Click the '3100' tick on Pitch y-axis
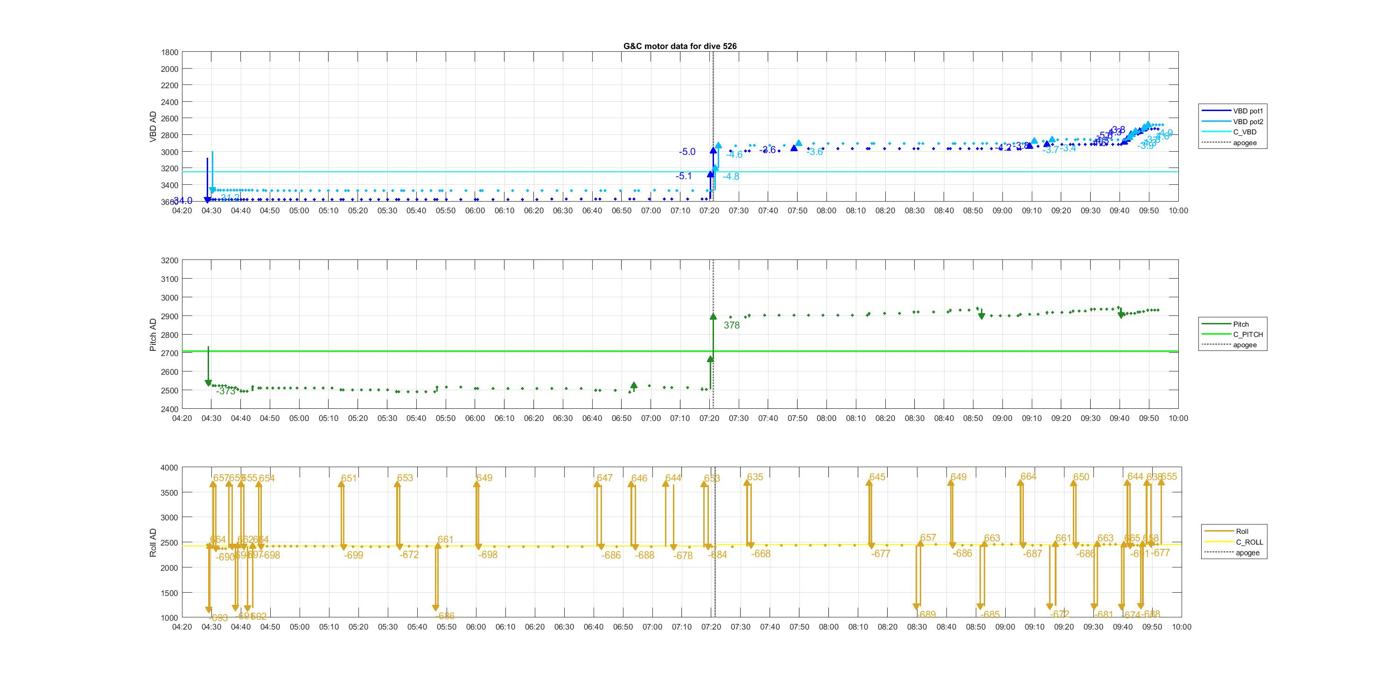This screenshot has width=1400, height=693. tap(170, 279)
